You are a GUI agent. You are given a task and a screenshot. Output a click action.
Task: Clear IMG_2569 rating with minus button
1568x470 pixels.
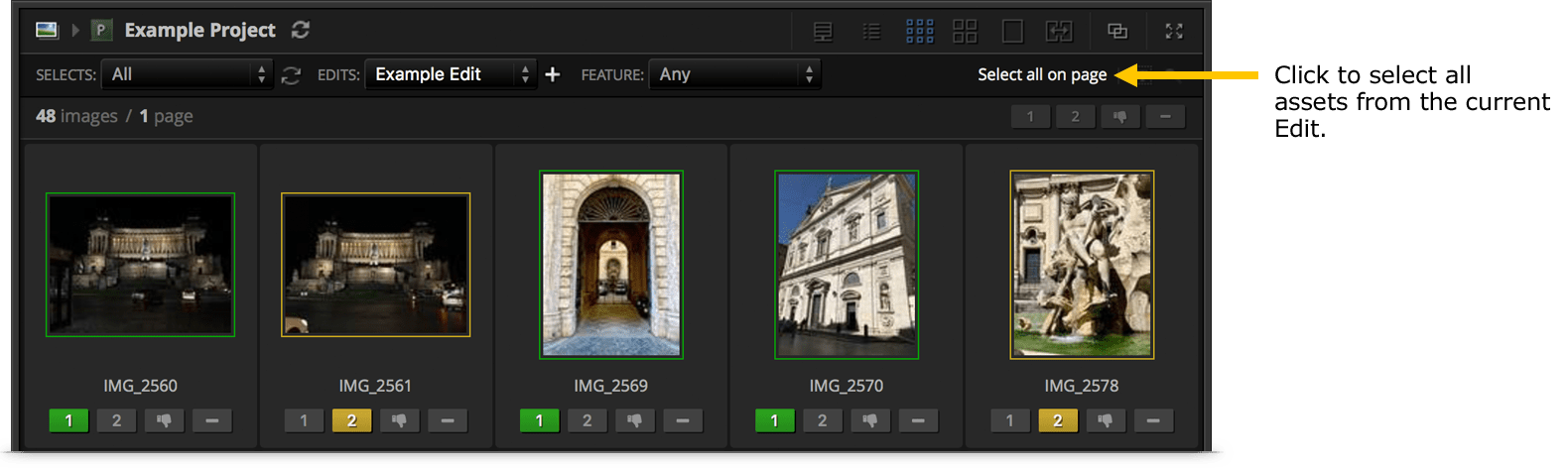coord(682,420)
